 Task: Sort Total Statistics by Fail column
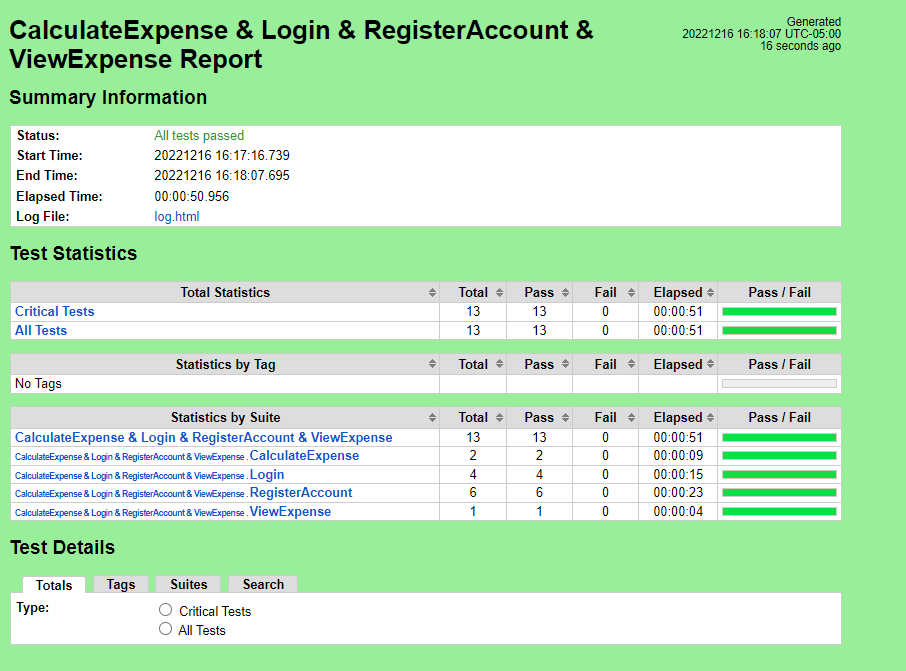(x=631, y=292)
